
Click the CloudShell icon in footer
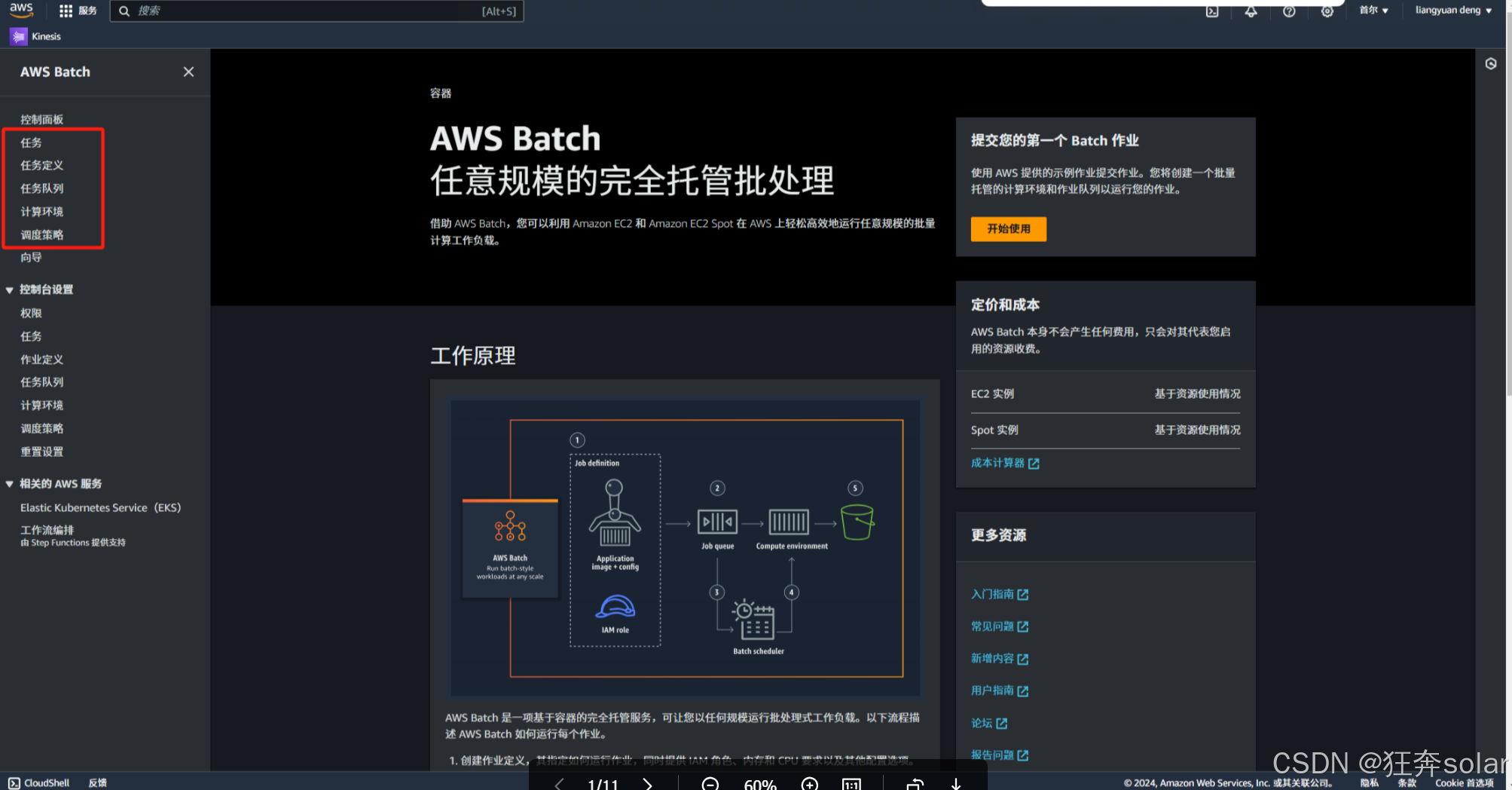(x=14, y=782)
